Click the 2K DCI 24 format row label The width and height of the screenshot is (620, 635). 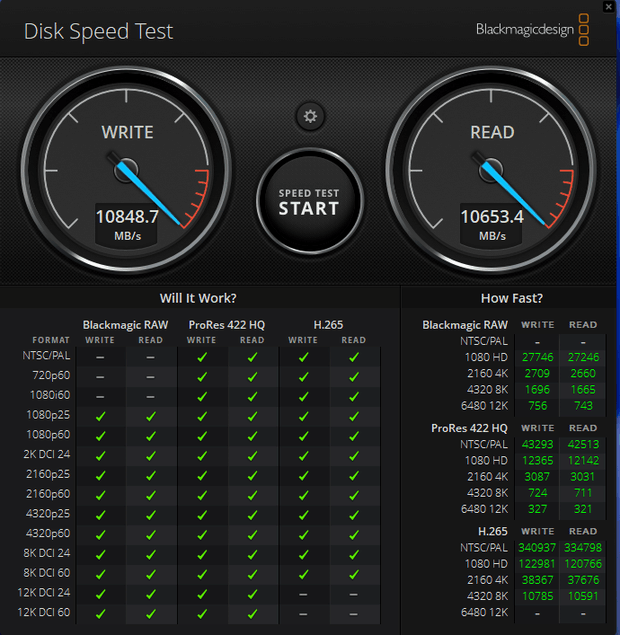point(47,454)
